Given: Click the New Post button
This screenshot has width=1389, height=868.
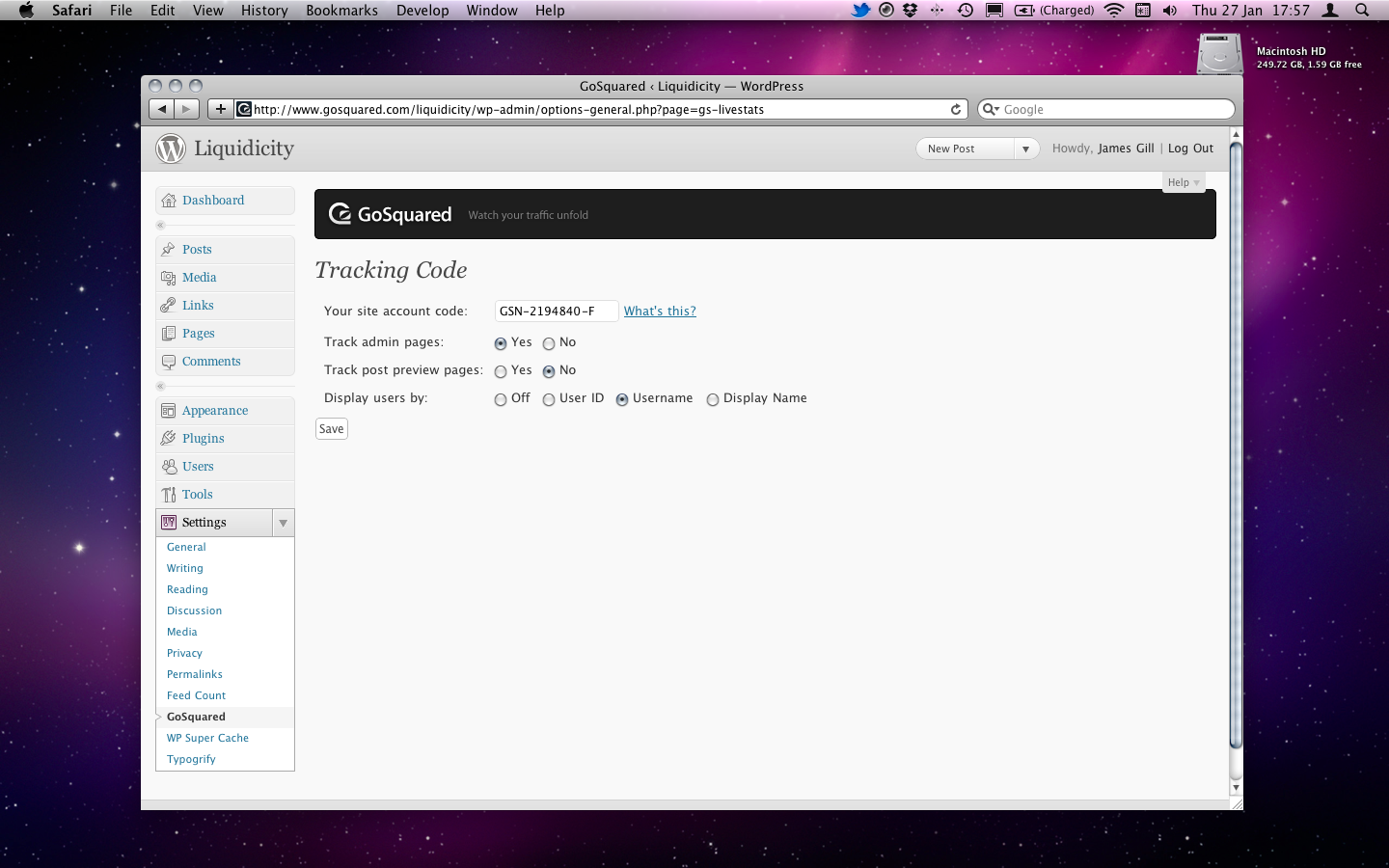Looking at the screenshot, I should click(965, 149).
